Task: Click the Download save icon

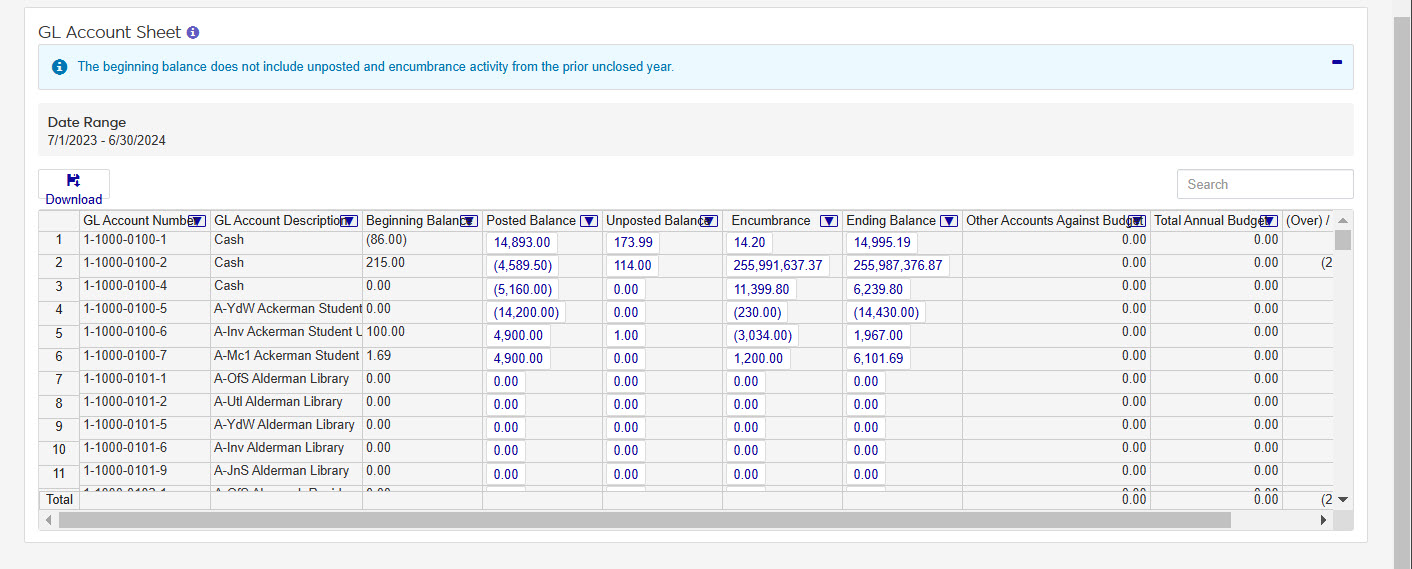Action: click(73, 181)
